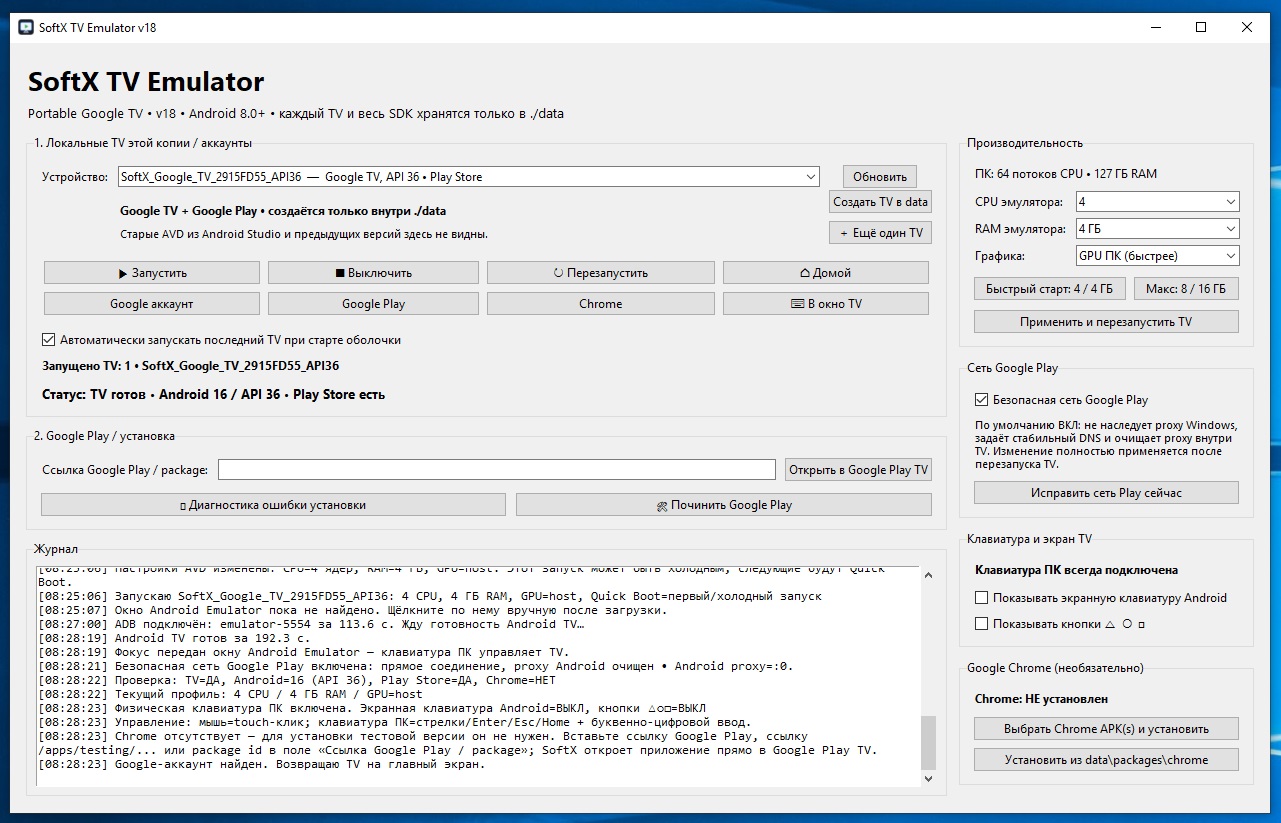Click the Макс: 8 / 16 ГБ preset
The image size is (1281, 823).
pos(1186,289)
